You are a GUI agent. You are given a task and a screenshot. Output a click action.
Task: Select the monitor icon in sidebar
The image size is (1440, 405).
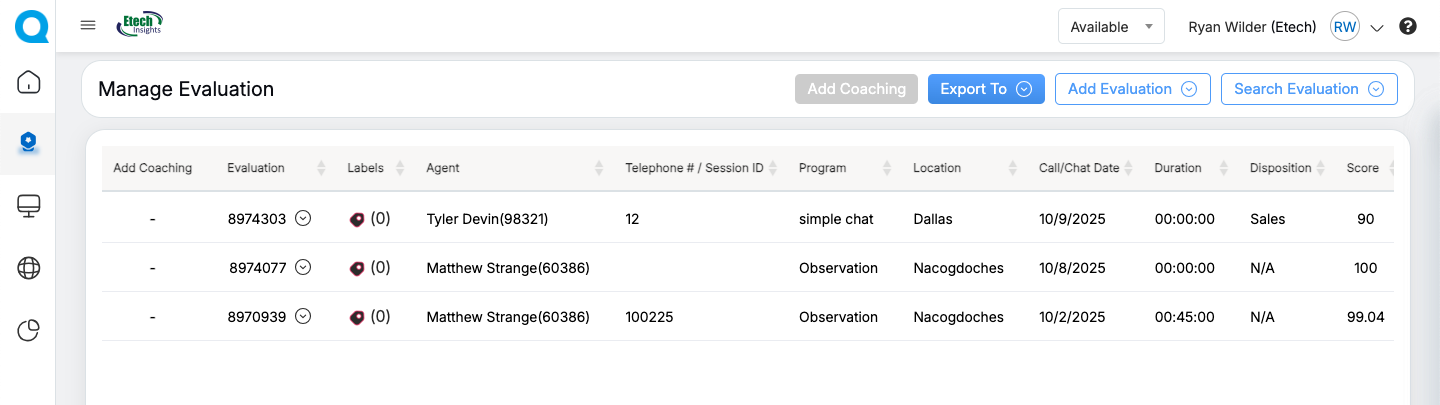click(x=28, y=206)
